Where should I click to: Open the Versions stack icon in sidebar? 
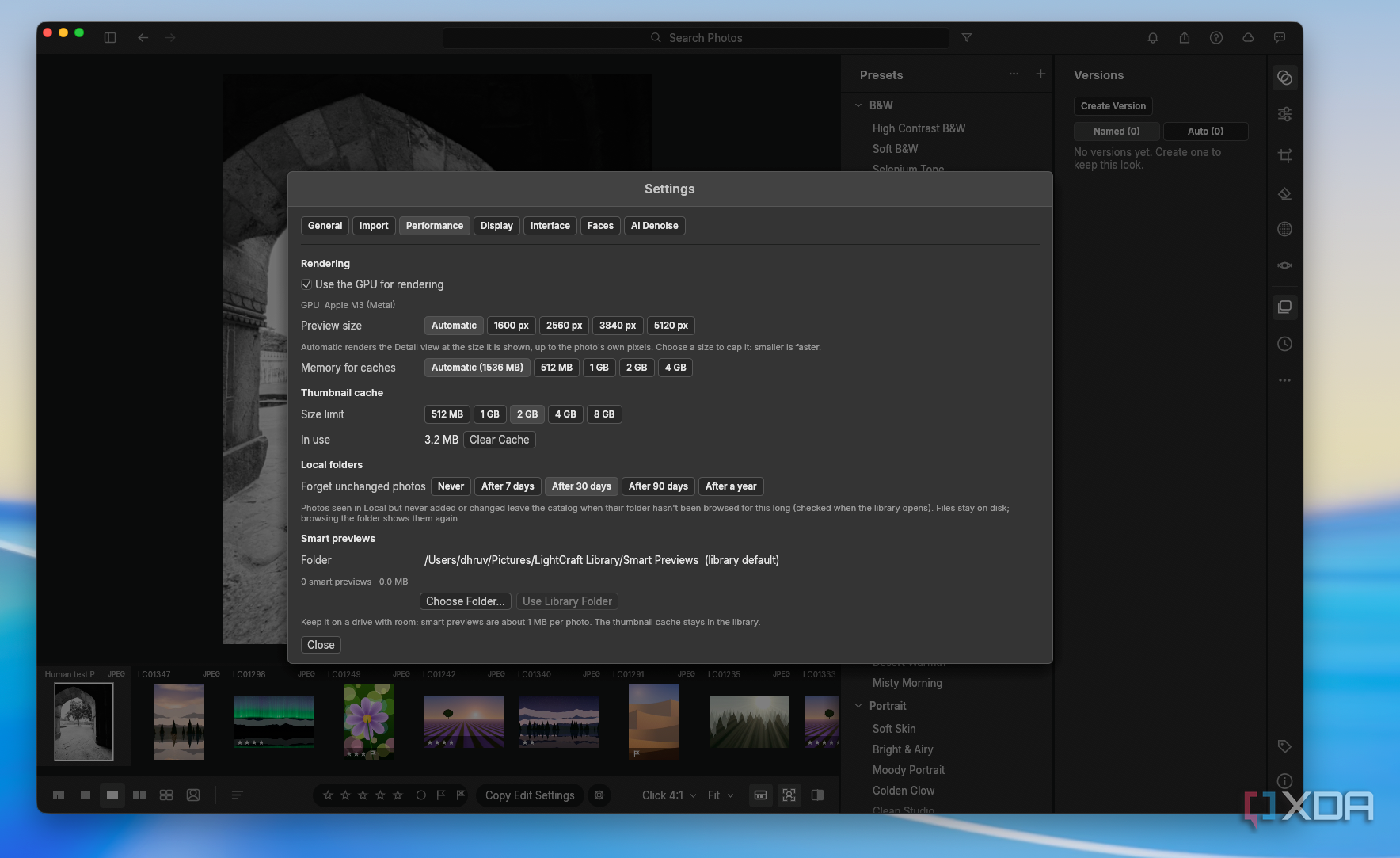coord(1284,307)
